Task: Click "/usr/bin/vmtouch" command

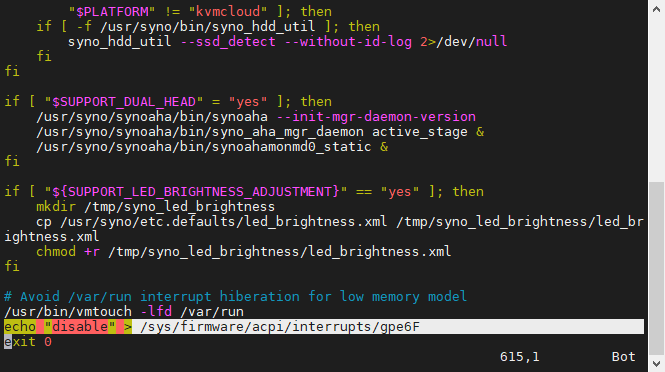Action: [x=68, y=311]
